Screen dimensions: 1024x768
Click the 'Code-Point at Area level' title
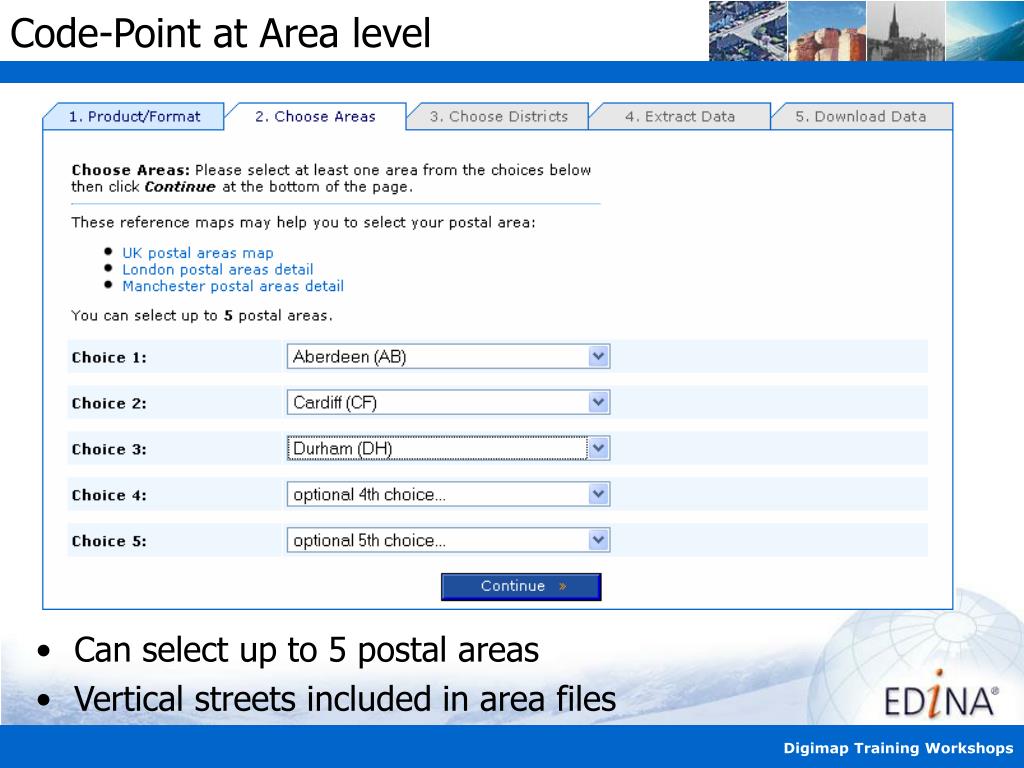click(x=221, y=33)
